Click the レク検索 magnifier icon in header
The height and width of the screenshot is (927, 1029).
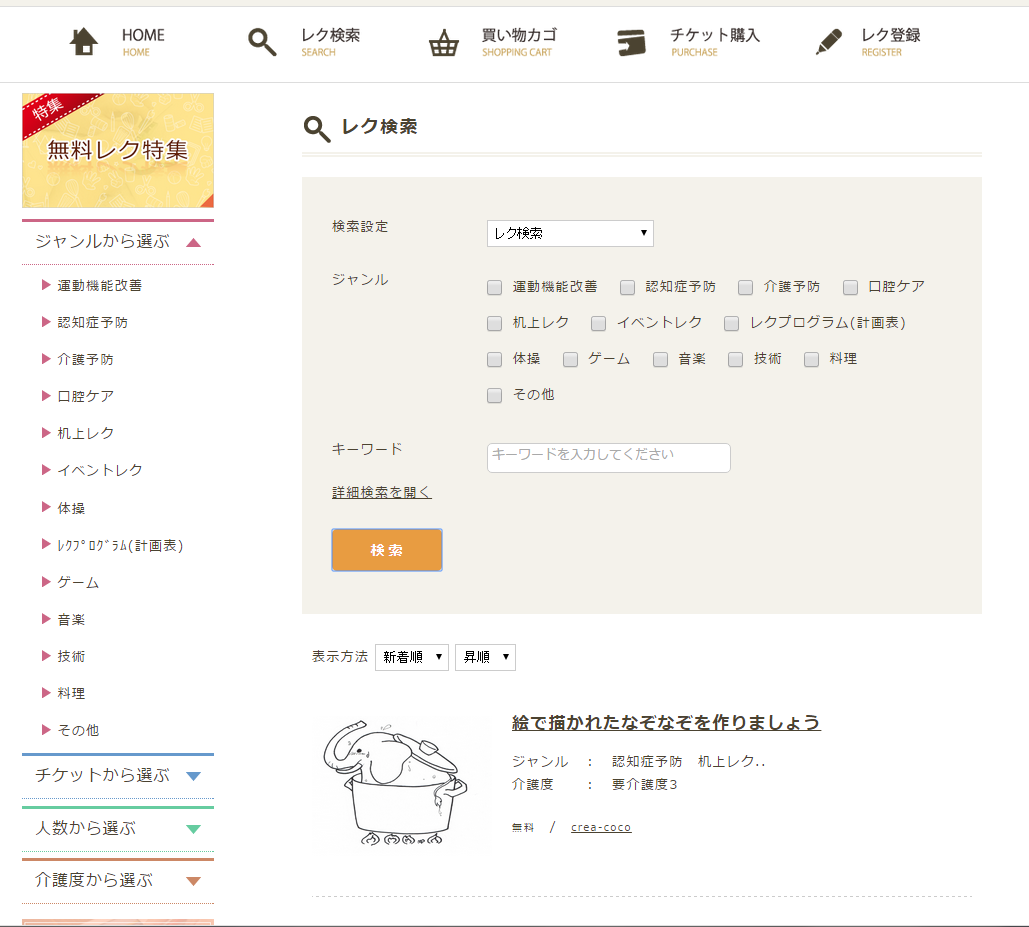[x=262, y=42]
